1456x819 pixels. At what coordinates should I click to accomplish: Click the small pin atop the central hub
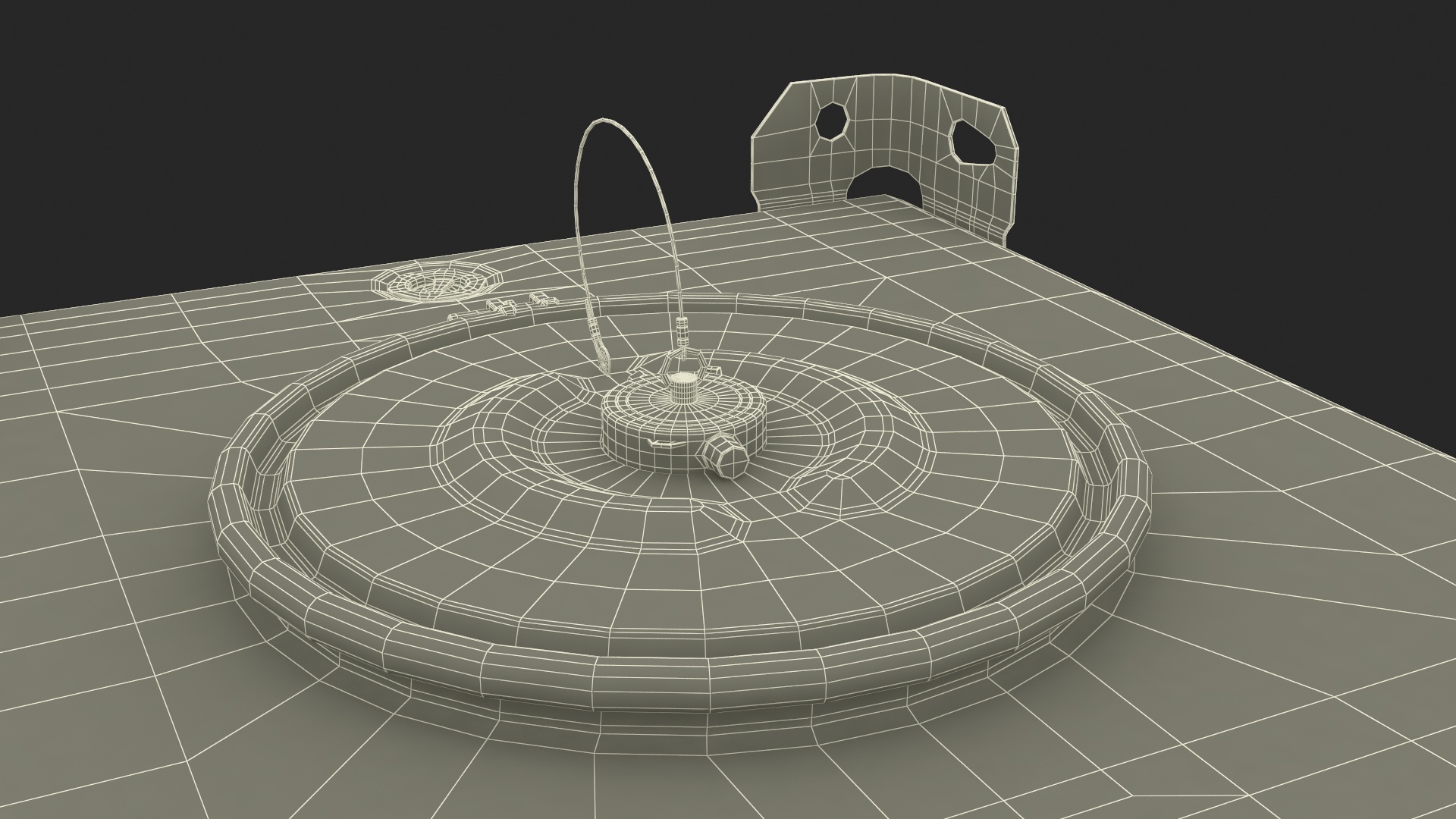coord(682,386)
